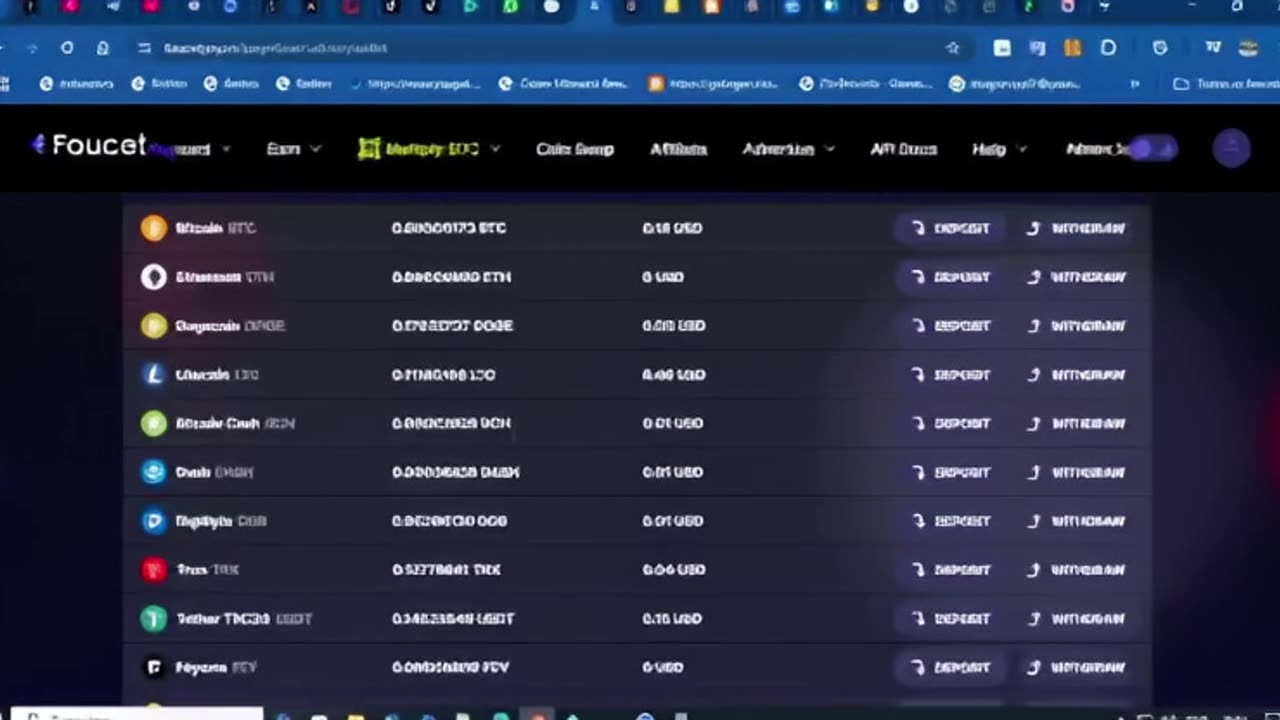Deposit DigiByte
Screen dimensions: 1280x720
pos(951,521)
